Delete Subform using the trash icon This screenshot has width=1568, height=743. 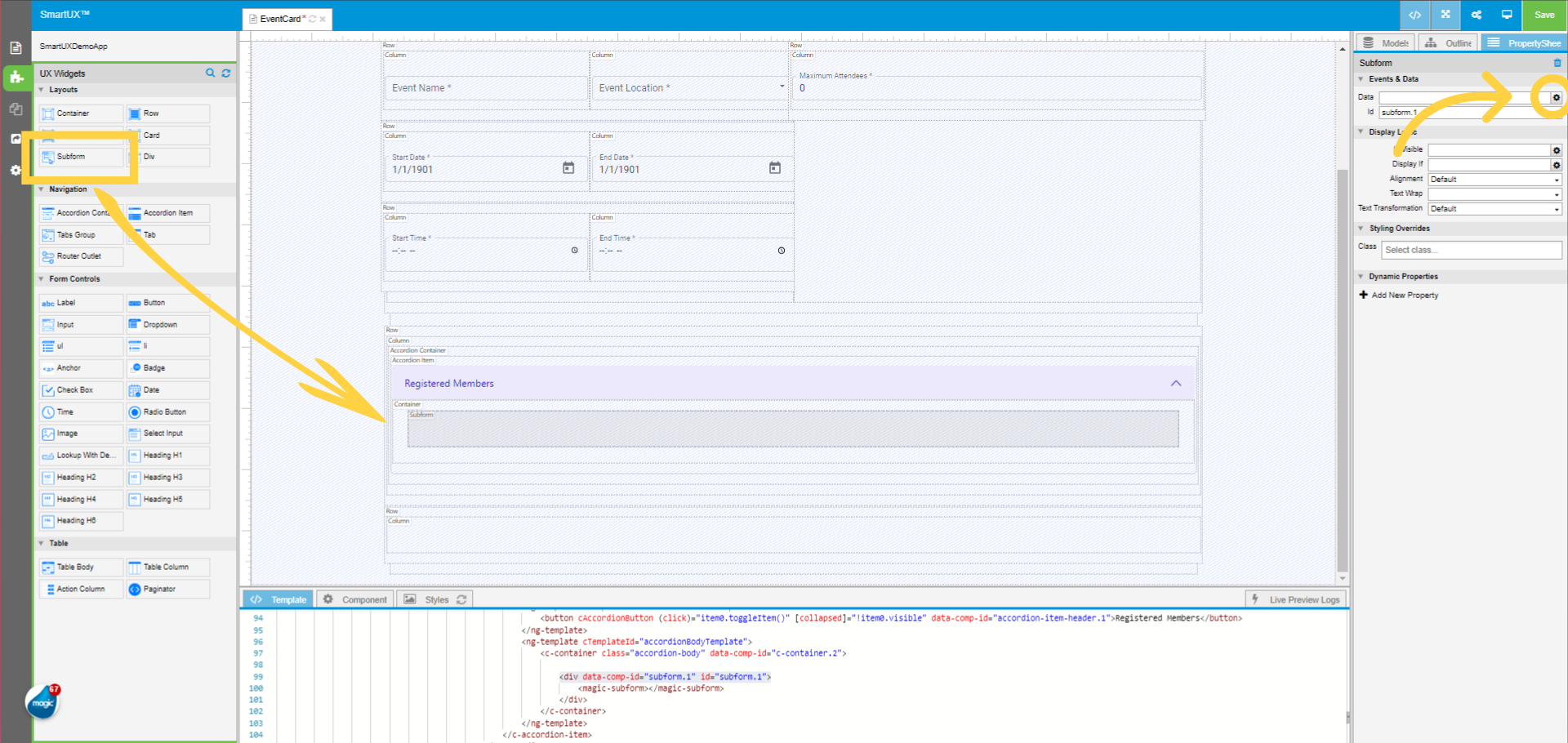(1557, 62)
